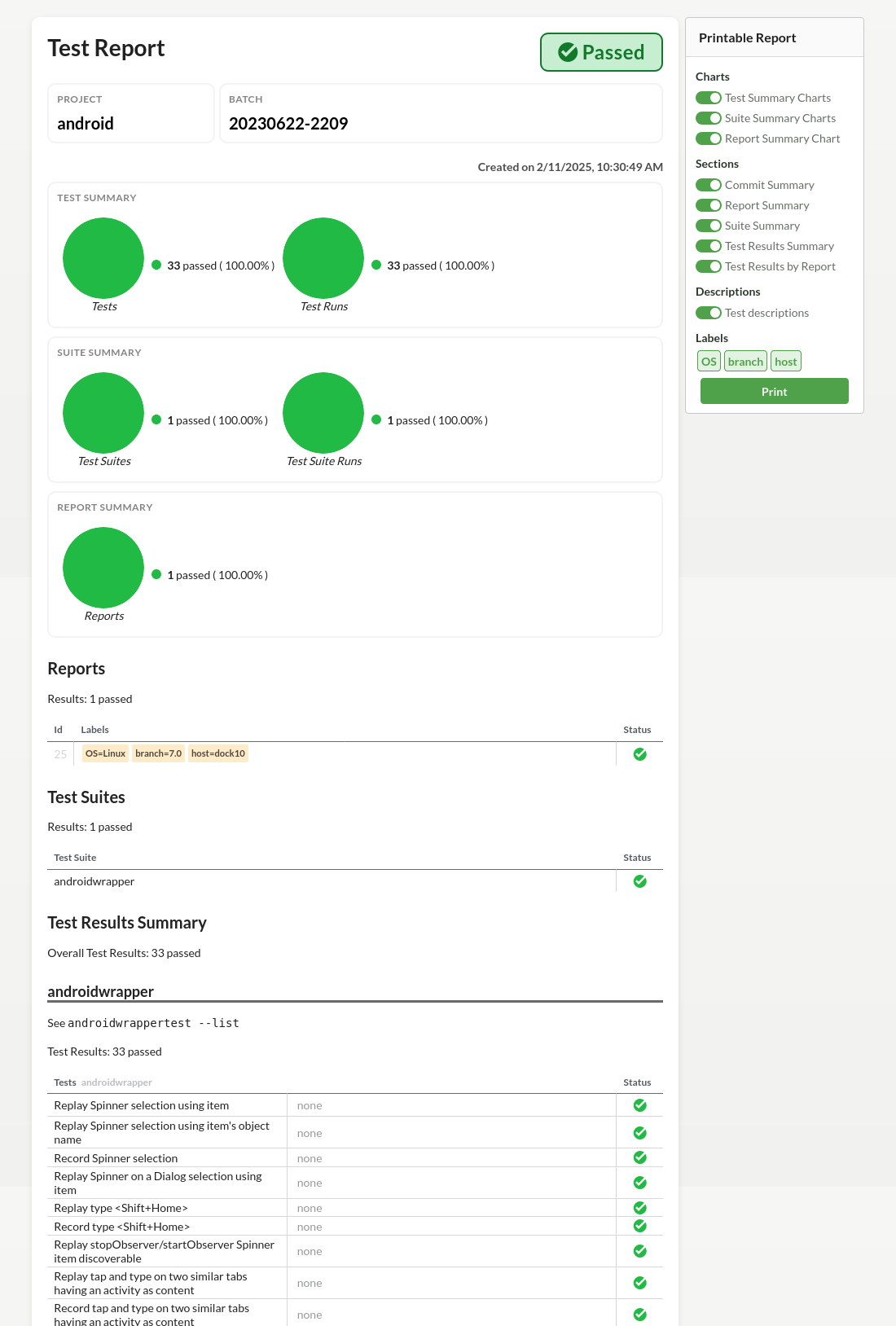The height and width of the screenshot is (1326, 896).
Task: Click status icon for Record type <Shift+Home>
Action: point(639,1226)
